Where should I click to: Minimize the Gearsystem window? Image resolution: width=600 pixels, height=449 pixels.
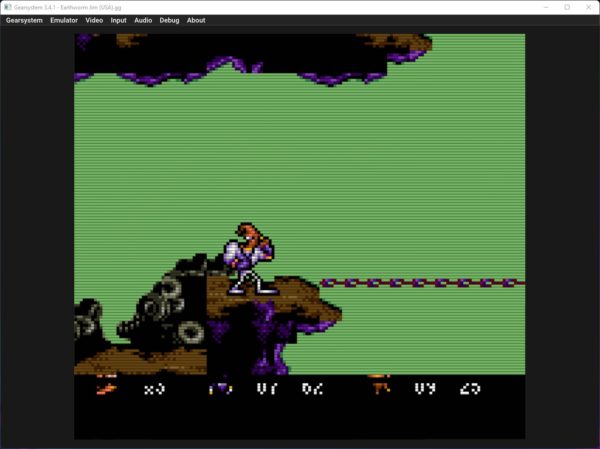coord(546,7)
